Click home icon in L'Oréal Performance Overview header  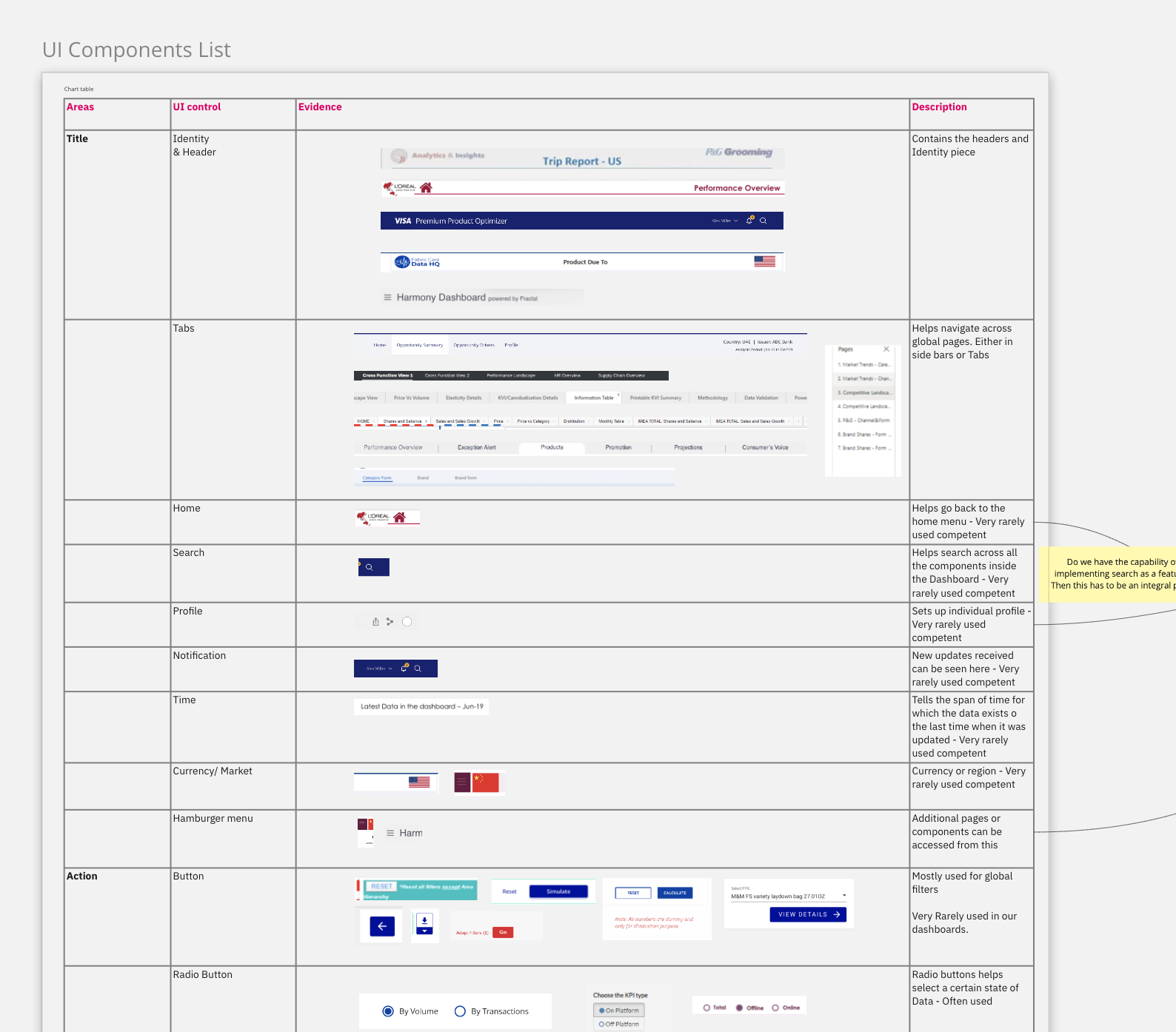click(426, 188)
